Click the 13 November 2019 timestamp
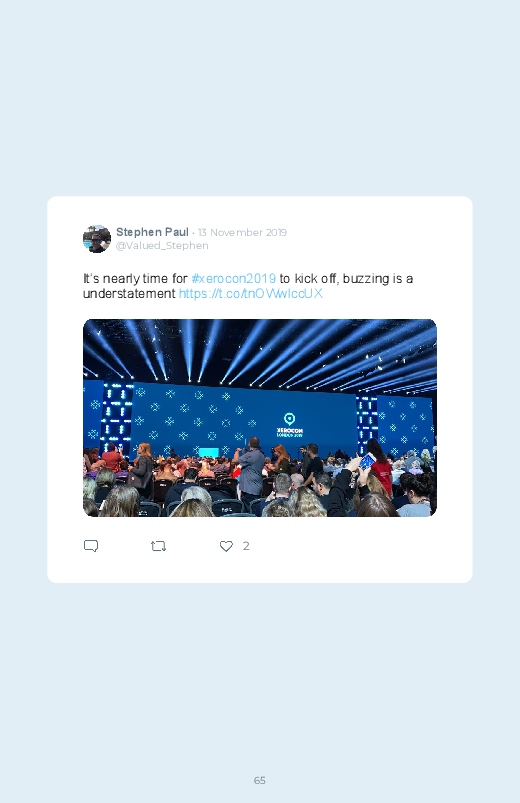 [x=242, y=233]
